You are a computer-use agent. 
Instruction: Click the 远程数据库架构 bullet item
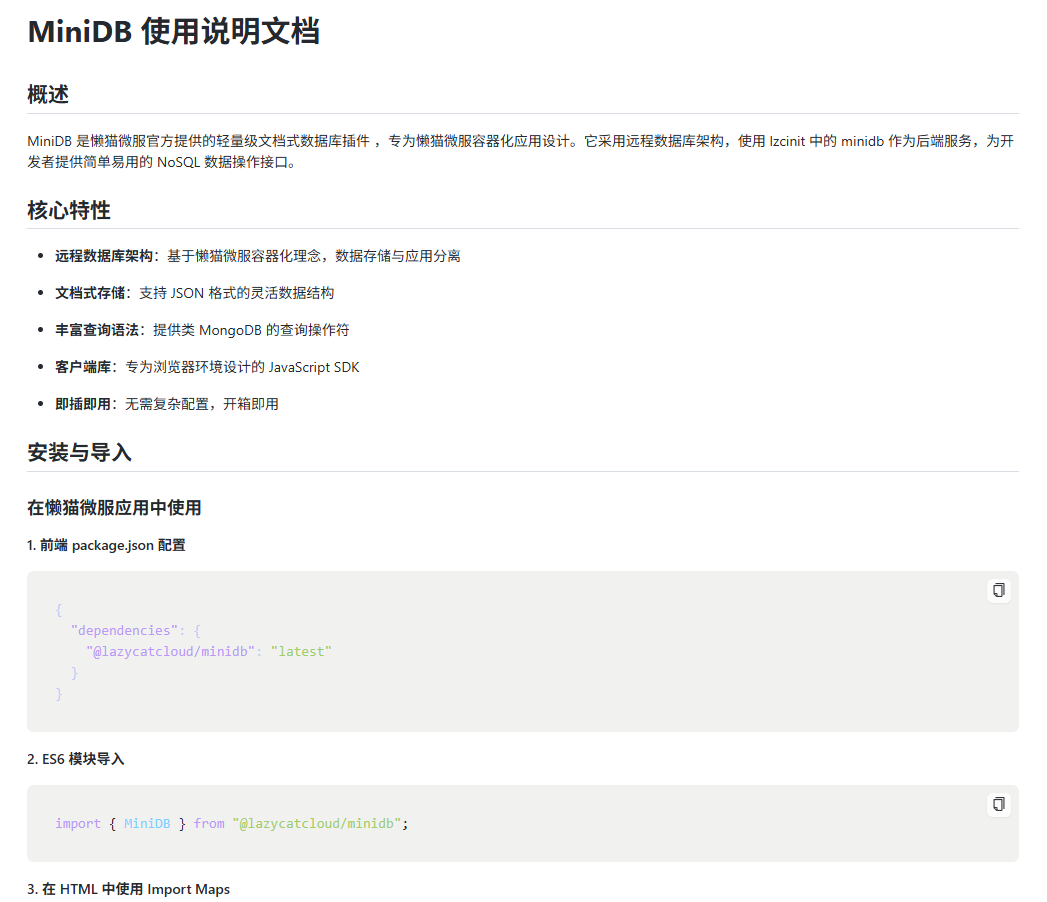[x=258, y=256]
